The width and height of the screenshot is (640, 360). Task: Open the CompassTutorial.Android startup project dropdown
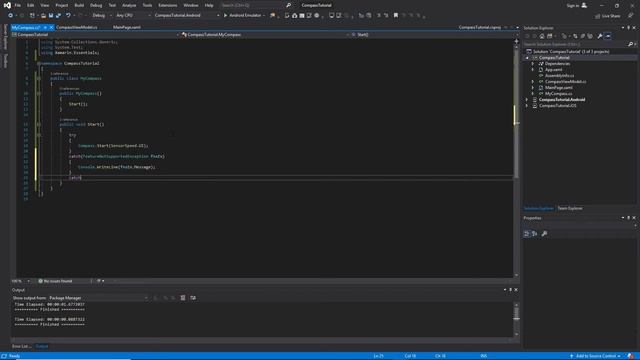pos(187,16)
